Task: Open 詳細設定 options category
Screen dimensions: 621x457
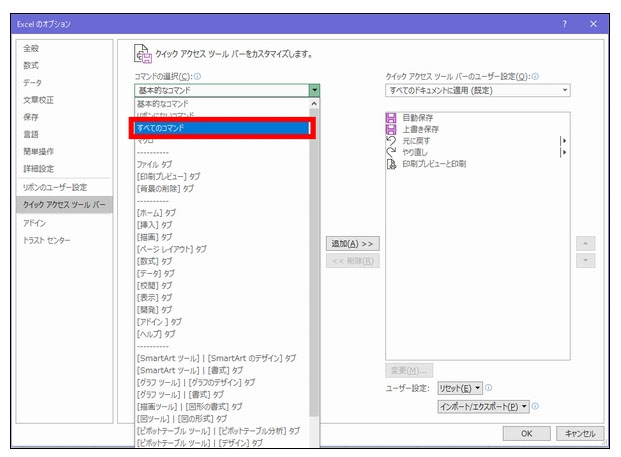Action: coord(64,169)
